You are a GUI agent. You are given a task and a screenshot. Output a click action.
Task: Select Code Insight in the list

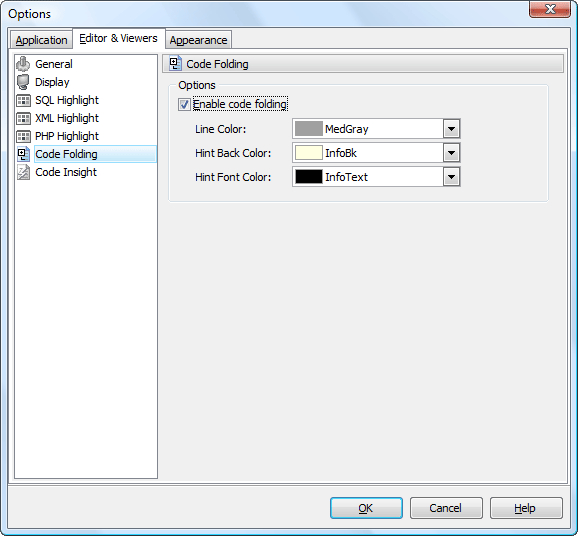66,172
